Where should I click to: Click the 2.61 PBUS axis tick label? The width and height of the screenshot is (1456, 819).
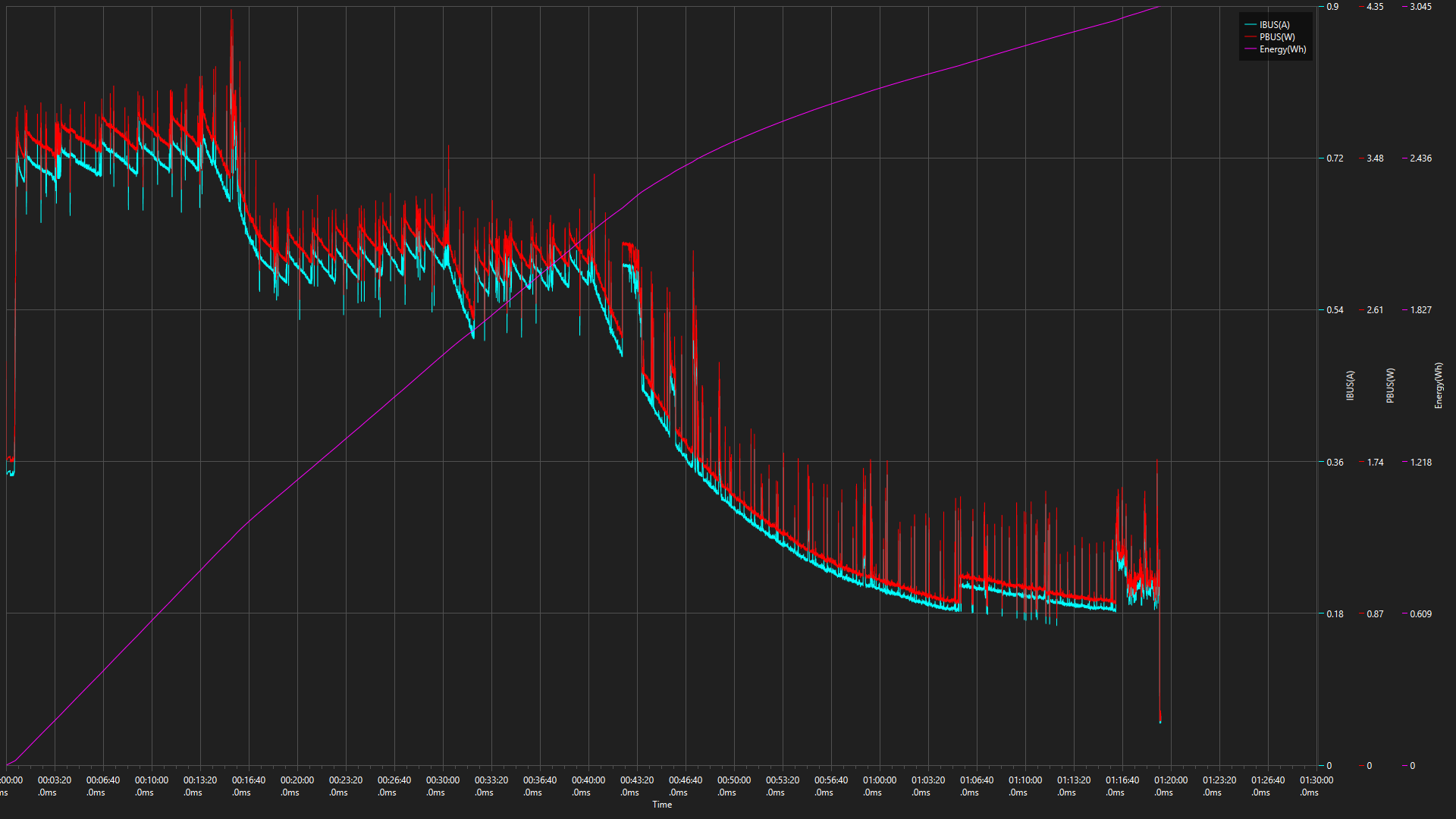[x=1374, y=310]
